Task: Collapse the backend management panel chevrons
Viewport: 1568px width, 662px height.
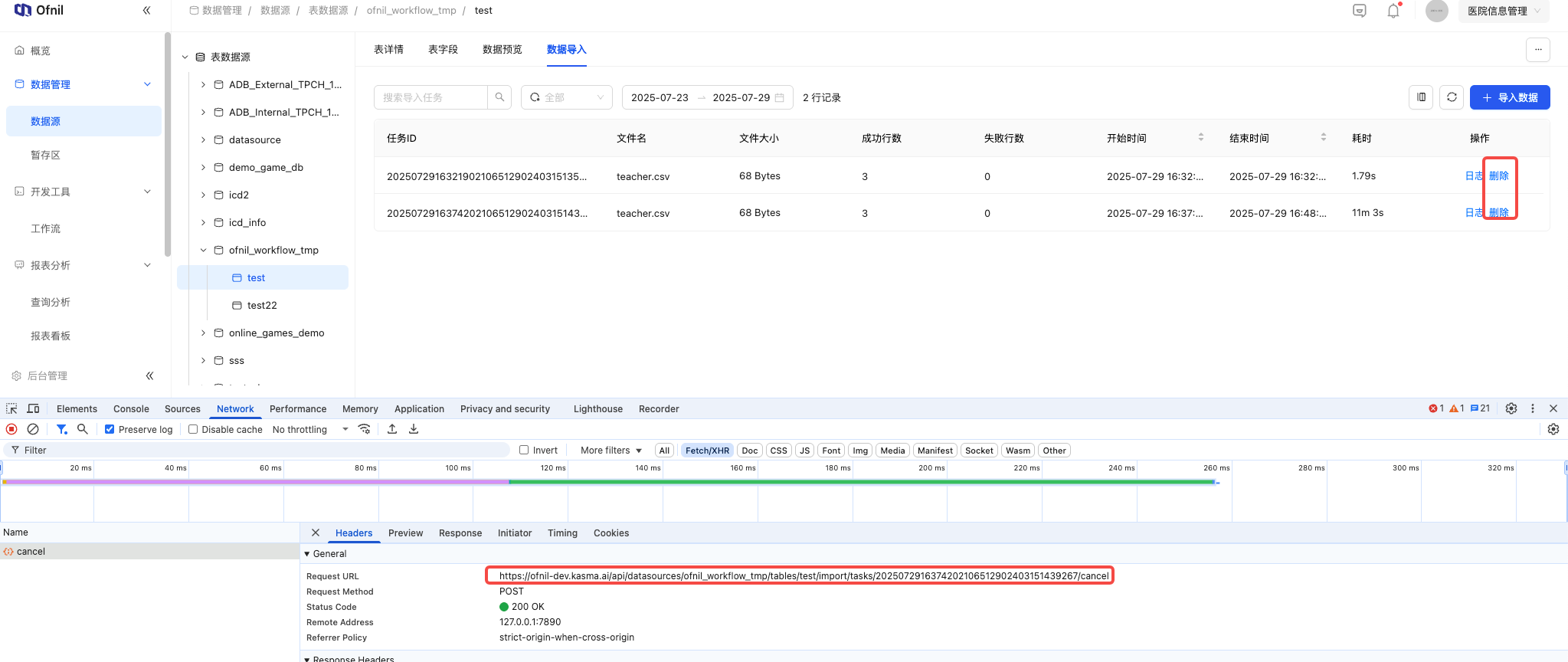Action: click(149, 375)
